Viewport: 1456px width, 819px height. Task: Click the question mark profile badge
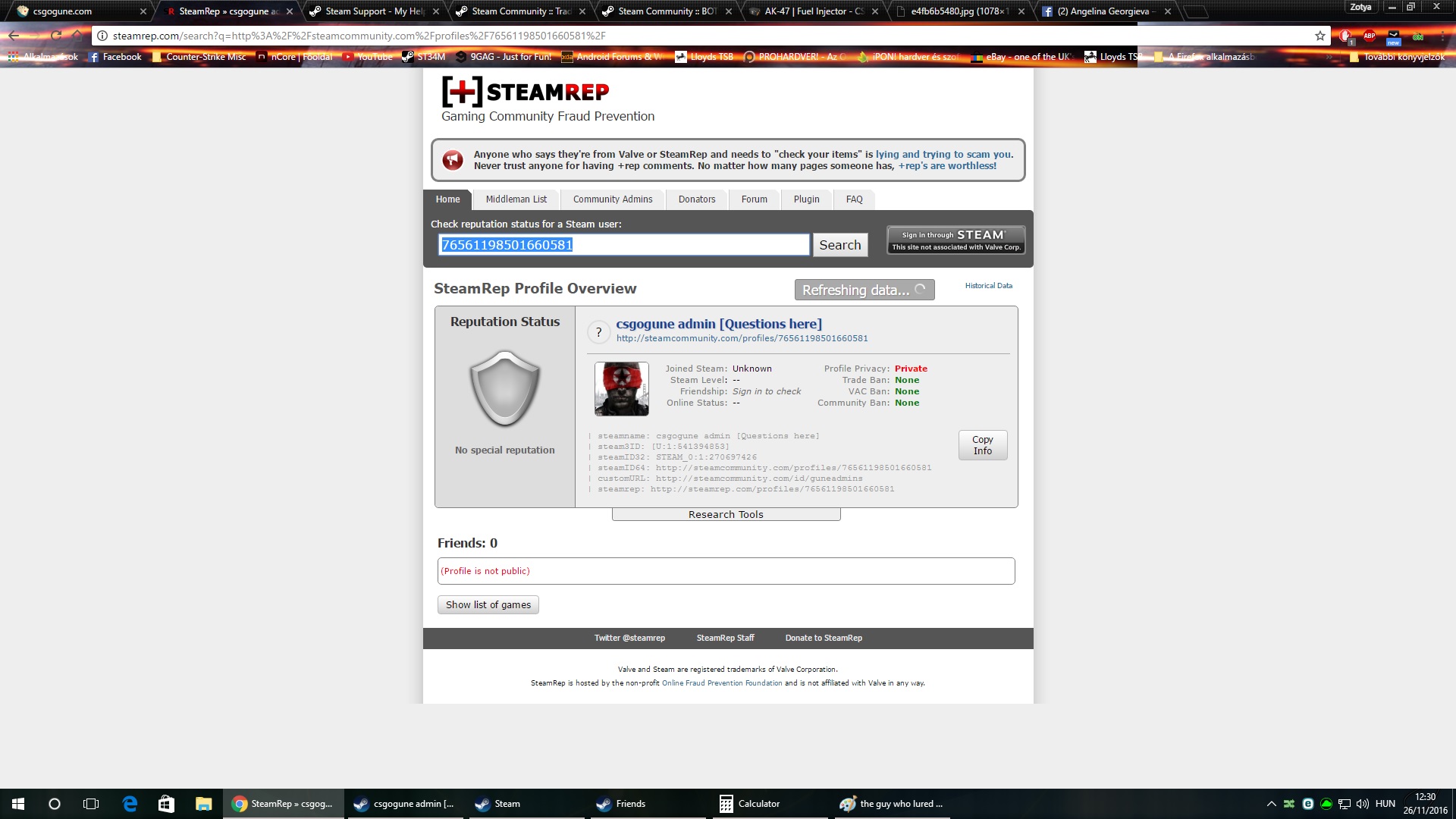598,332
